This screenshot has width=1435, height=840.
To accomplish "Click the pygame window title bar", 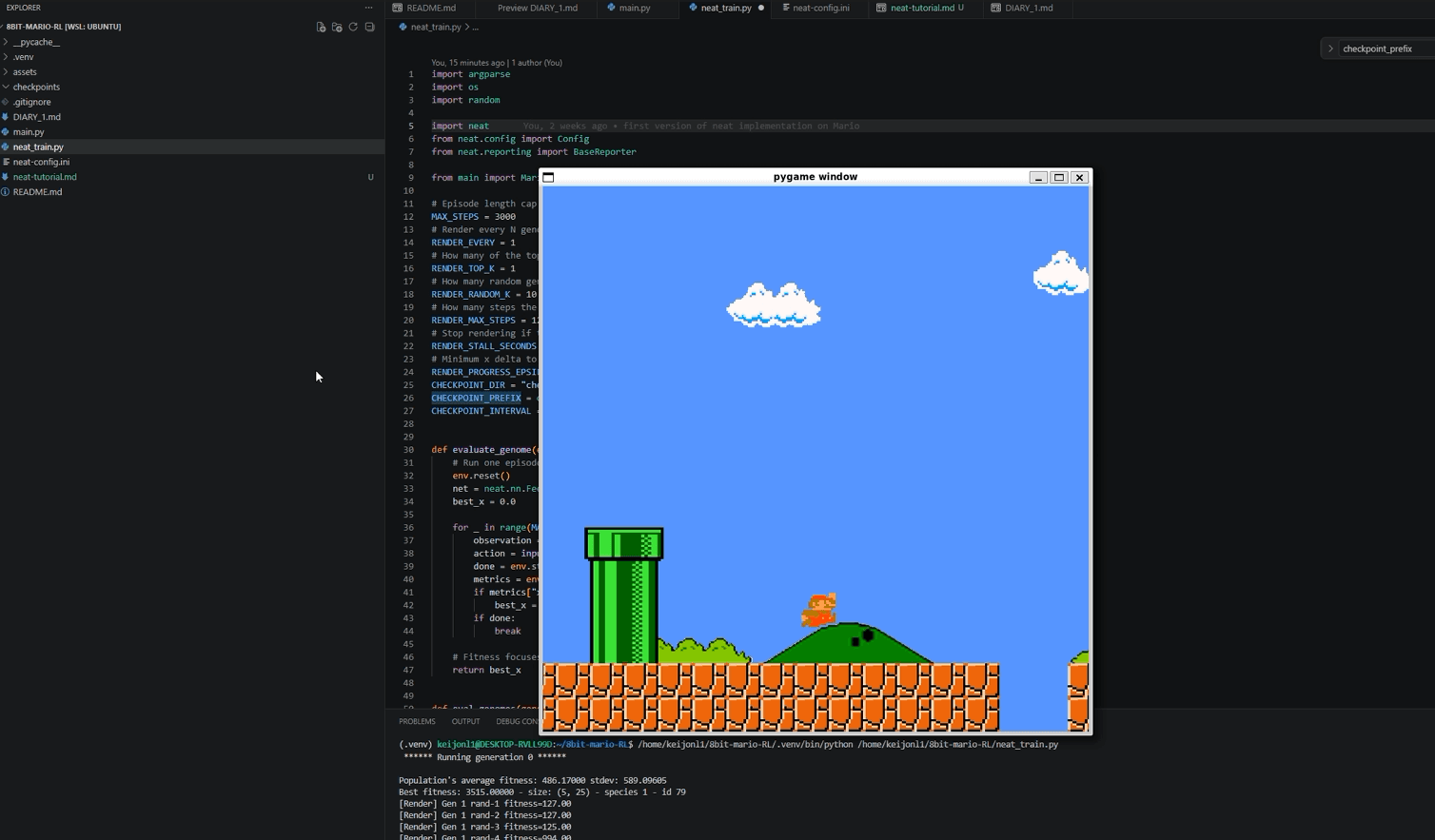I will pyautogui.click(x=815, y=177).
